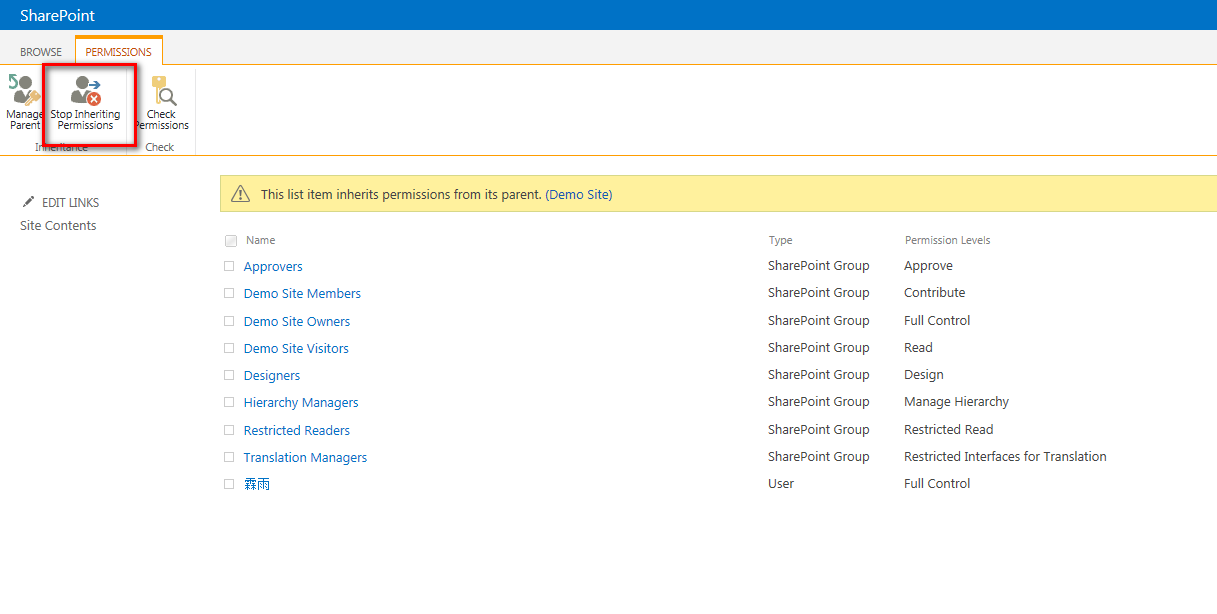Click Full Control in Demo Site Owners row
1217x614 pixels.
pyautogui.click(x=937, y=320)
